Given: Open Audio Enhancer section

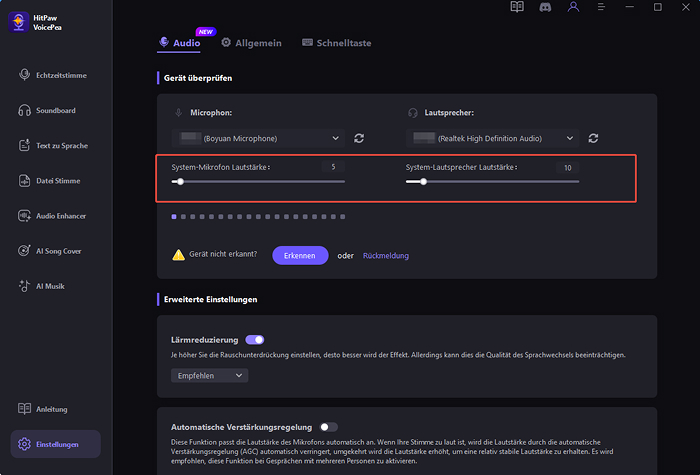Looking at the screenshot, I should coord(52,216).
